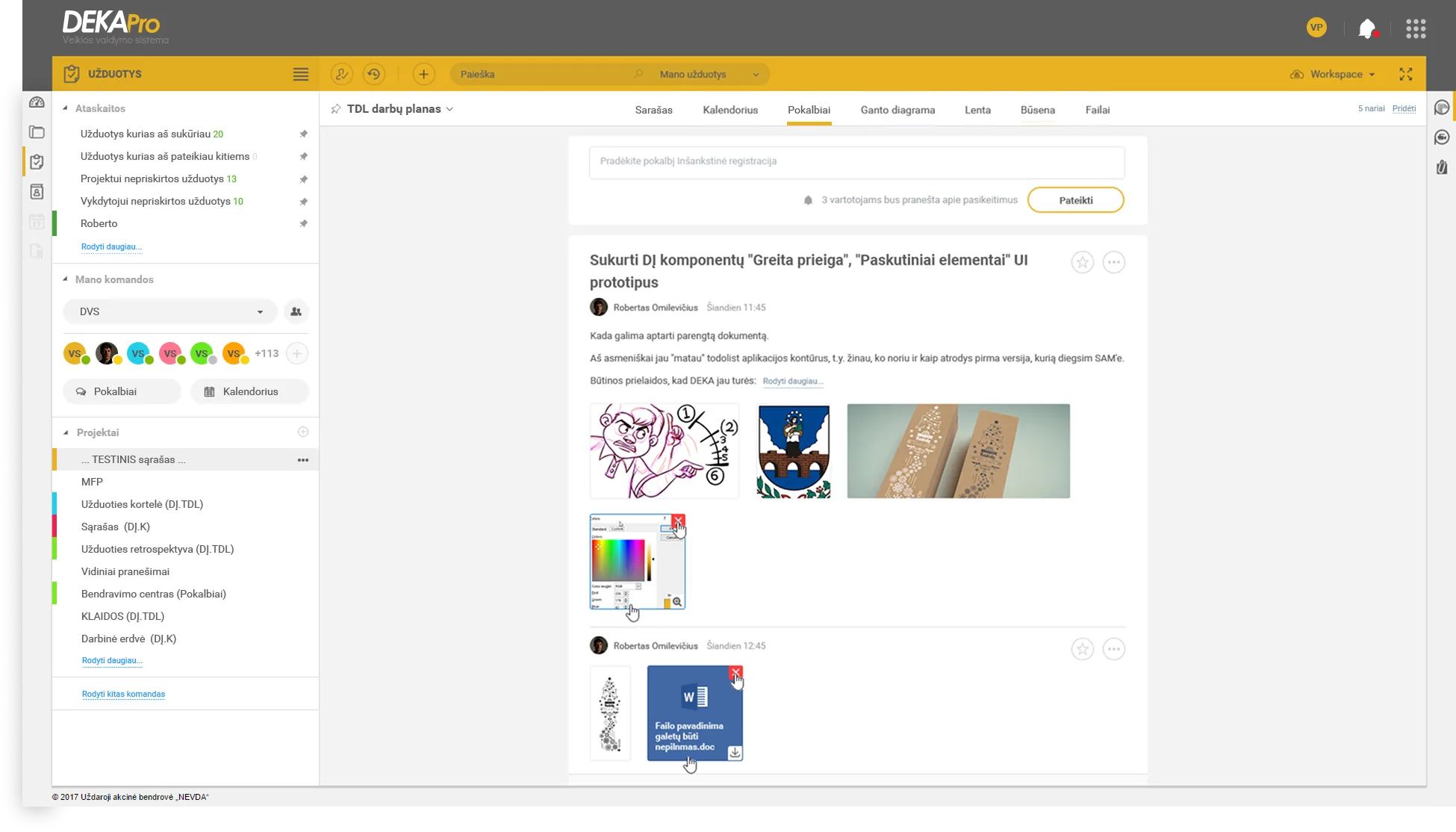
Task: Download the Word file attachment
Action: (x=735, y=753)
